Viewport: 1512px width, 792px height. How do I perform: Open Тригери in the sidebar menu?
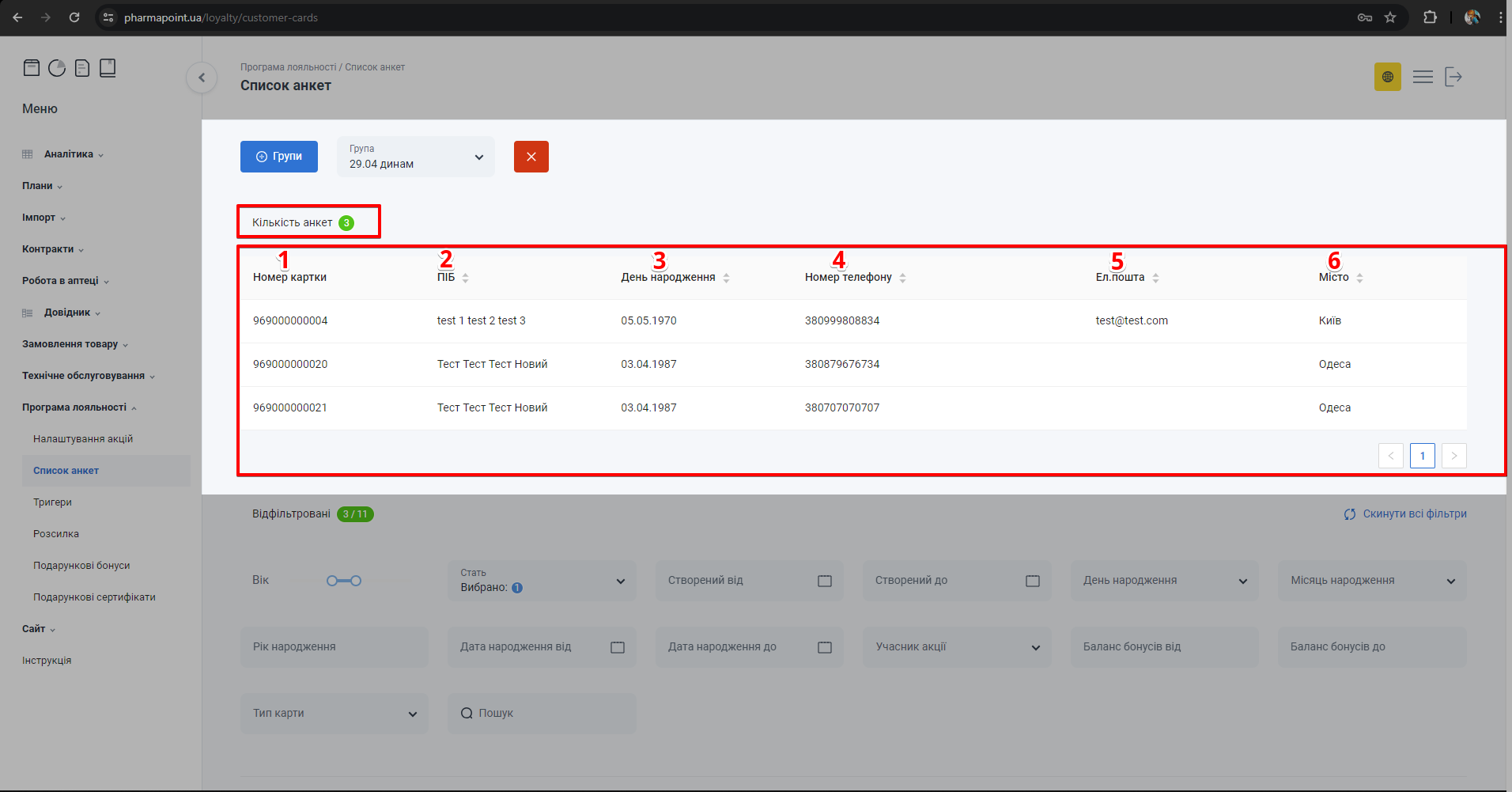pos(52,502)
